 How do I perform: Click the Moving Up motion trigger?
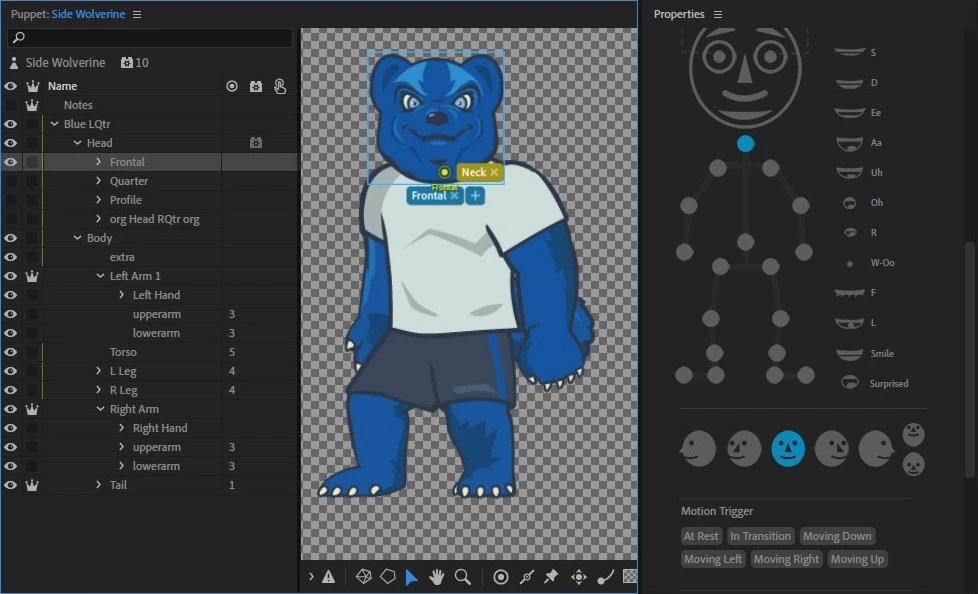point(857,559)
